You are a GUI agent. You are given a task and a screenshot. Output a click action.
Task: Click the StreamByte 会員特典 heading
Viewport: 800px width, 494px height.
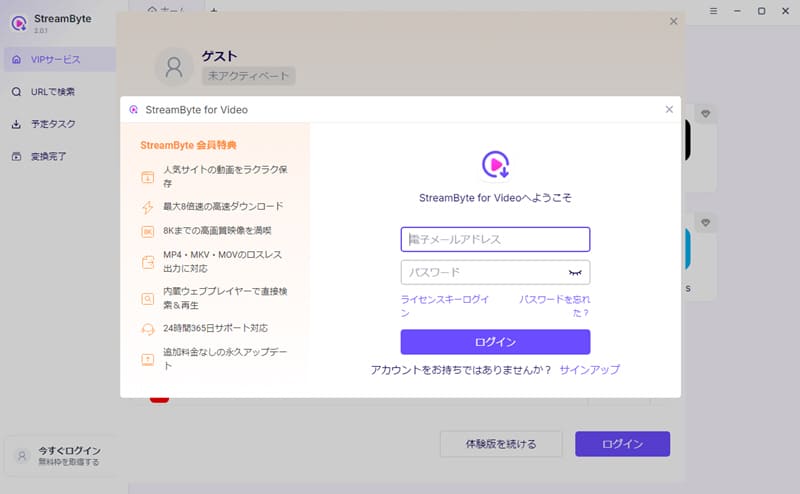pyautogui.click(x=188, y=145)
